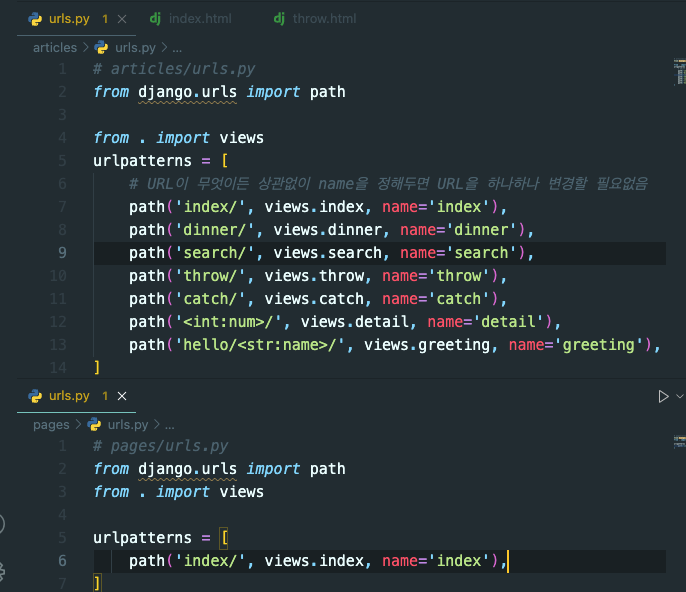
Task: Click the 'throw/' route string
Action: [214, 276]
